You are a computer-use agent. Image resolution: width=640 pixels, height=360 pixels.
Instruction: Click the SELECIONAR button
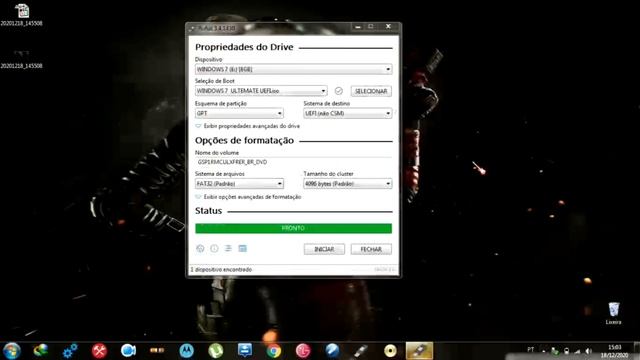click(x=371, y=91)
